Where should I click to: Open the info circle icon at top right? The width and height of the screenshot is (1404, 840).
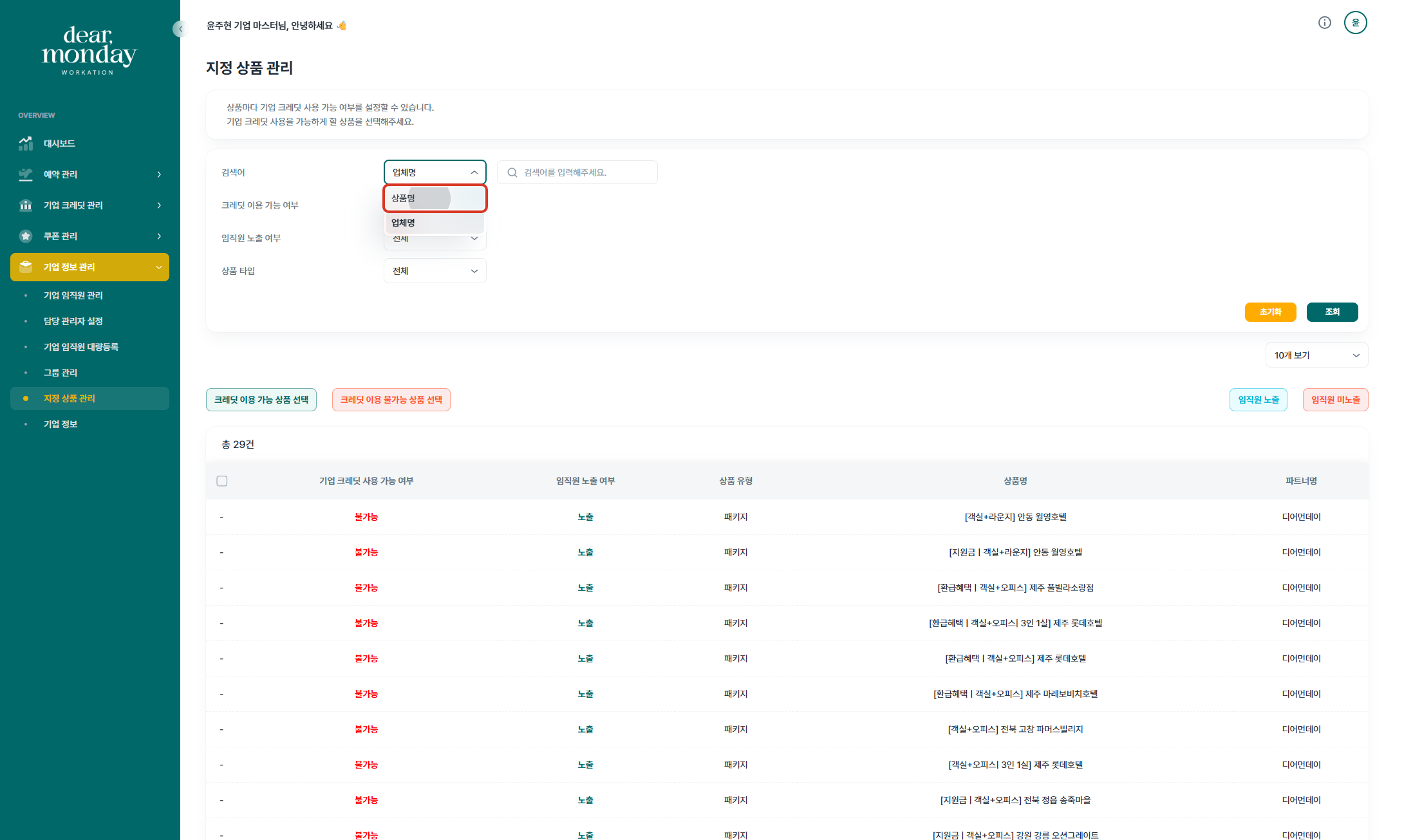(1324, 23)
